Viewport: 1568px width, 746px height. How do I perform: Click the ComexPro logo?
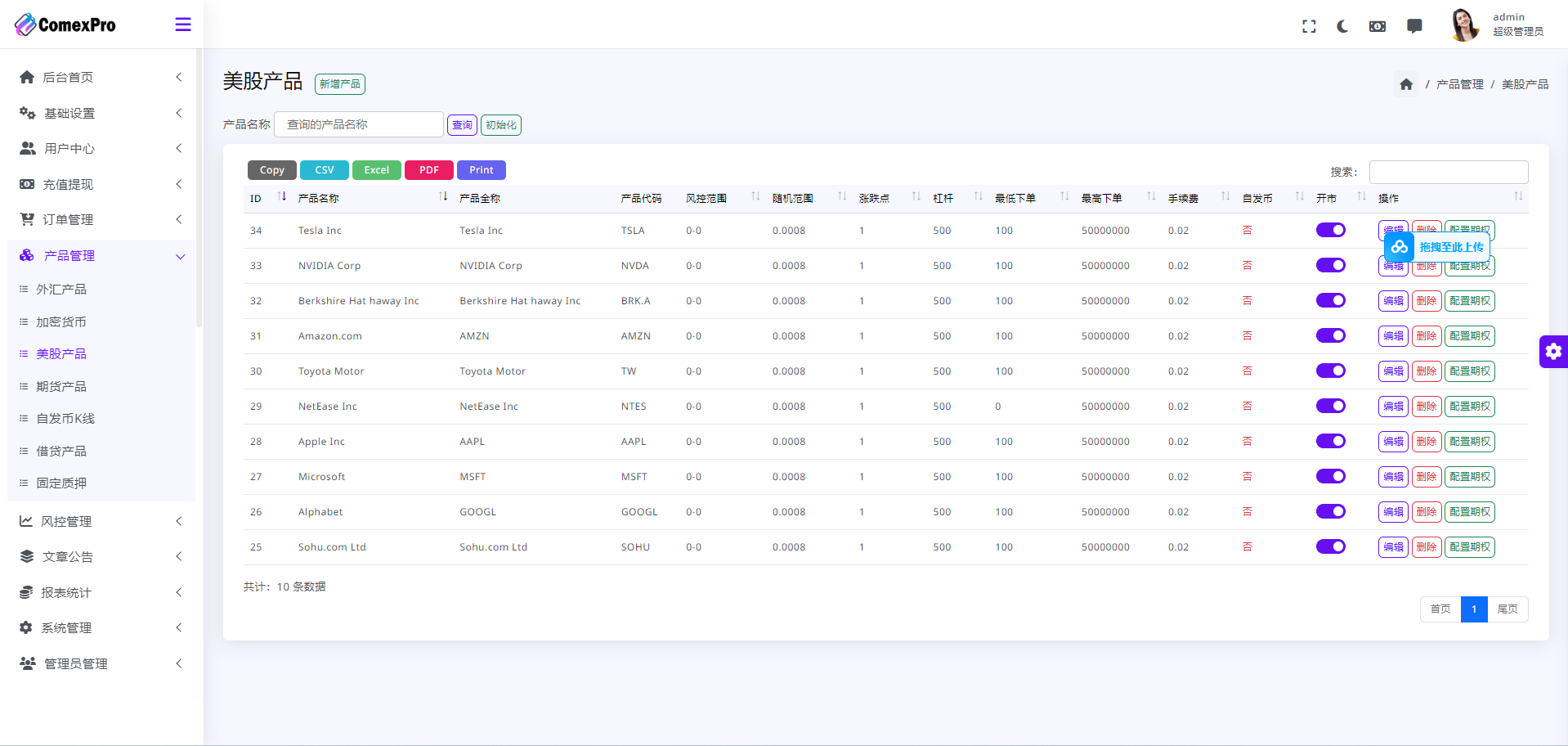pyautogui.click(x=65, y=25)
